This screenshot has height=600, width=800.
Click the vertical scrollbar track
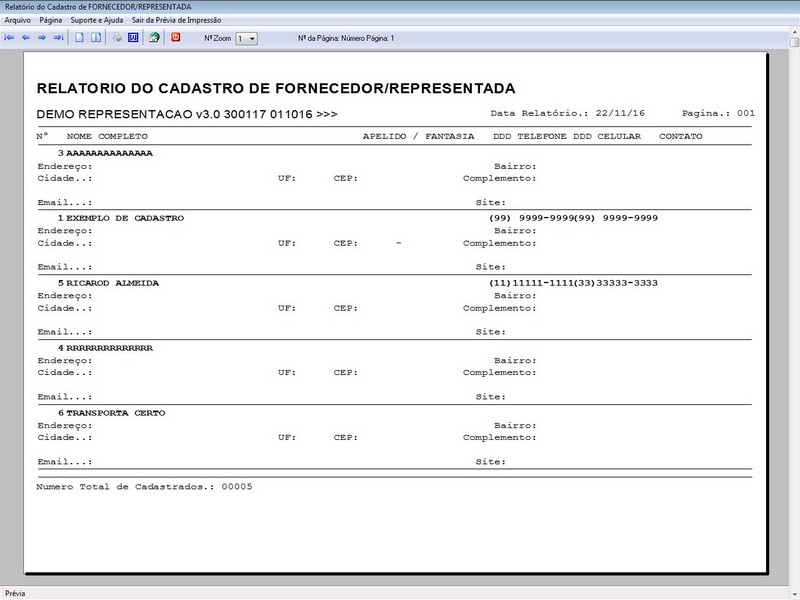[793, 300]
